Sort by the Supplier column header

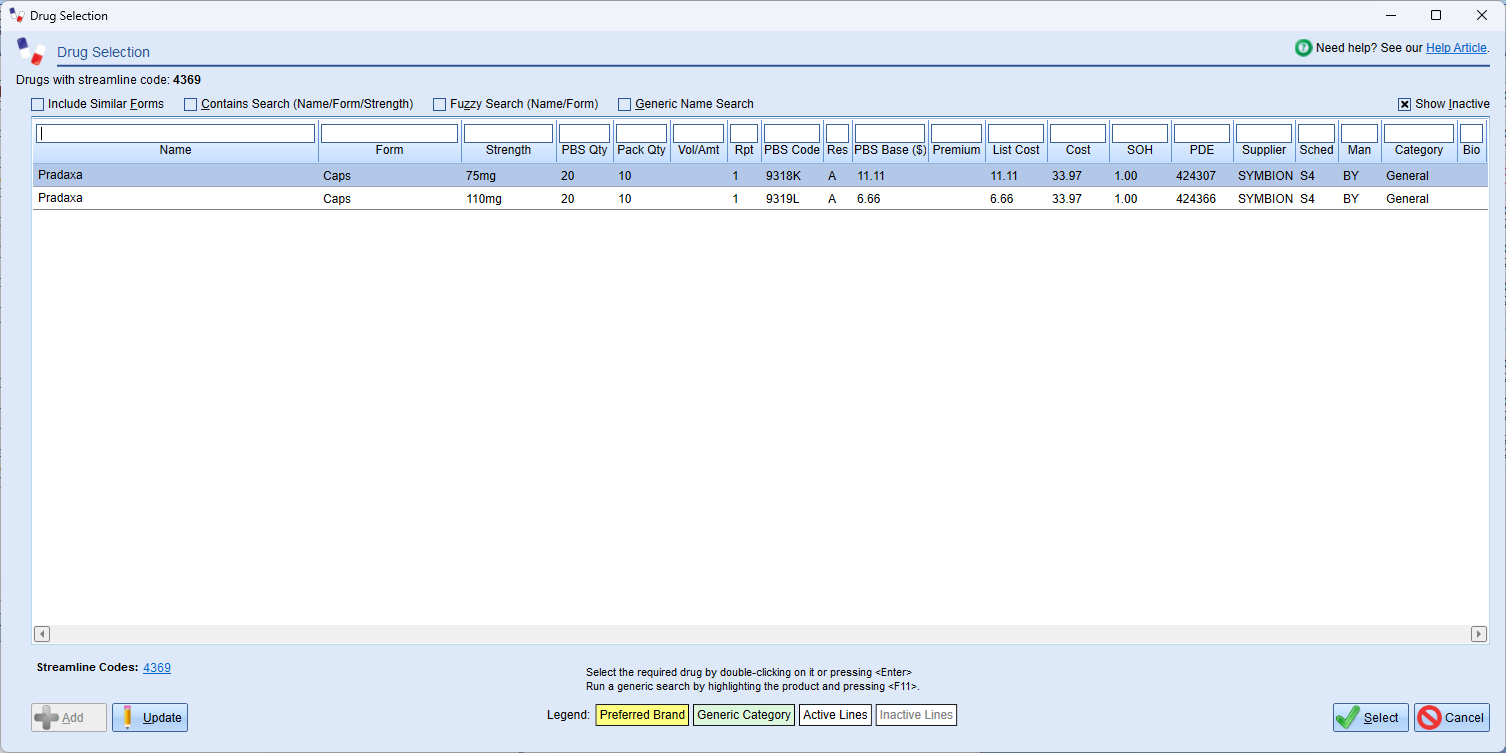pyautogui.click(x=1264, y=150)
